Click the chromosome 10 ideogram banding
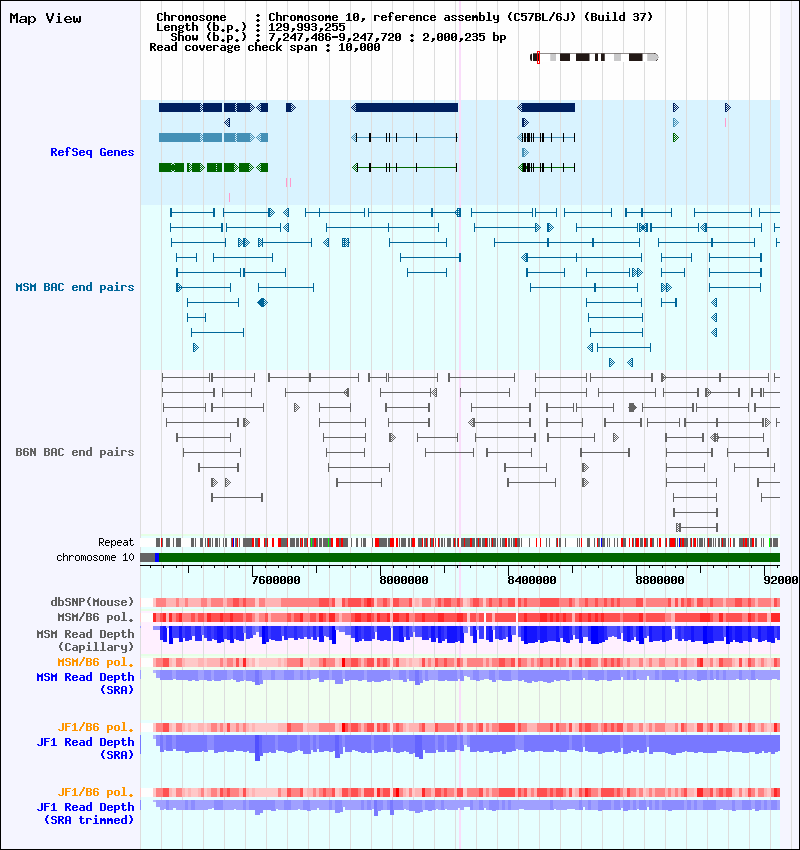The height and width of the screenshot is (850, 800). [x=594, y=57]
